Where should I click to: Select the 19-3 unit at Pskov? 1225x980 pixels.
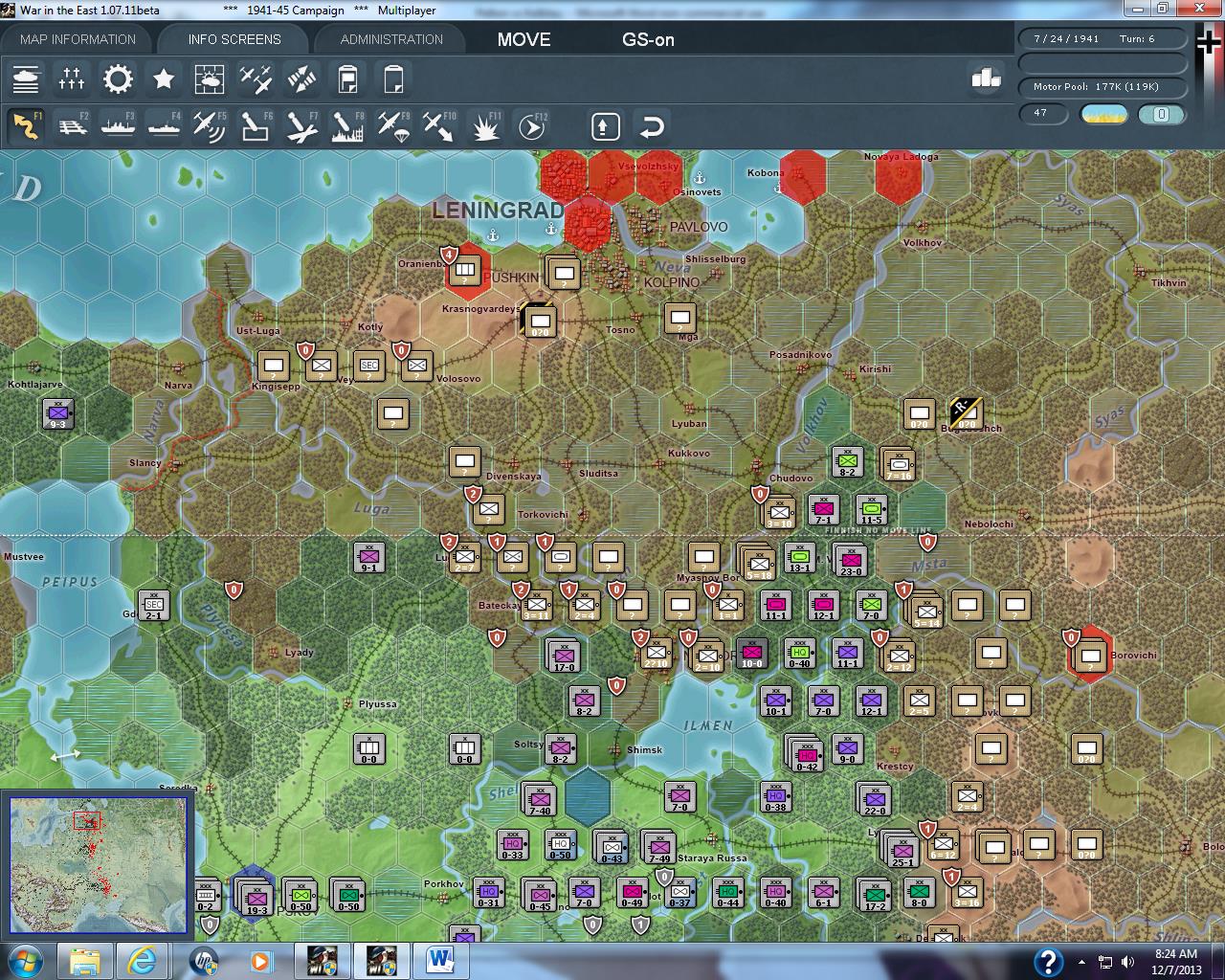256,898
